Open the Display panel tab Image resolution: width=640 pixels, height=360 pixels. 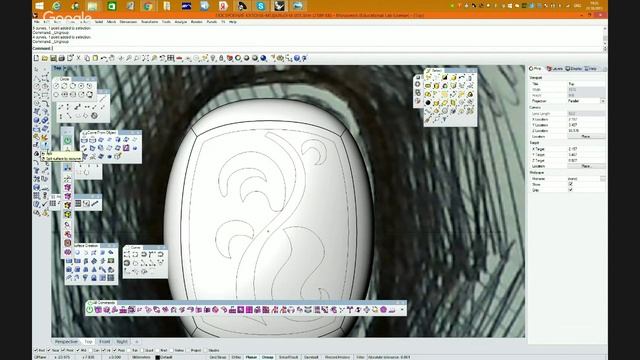pos(573,69)
